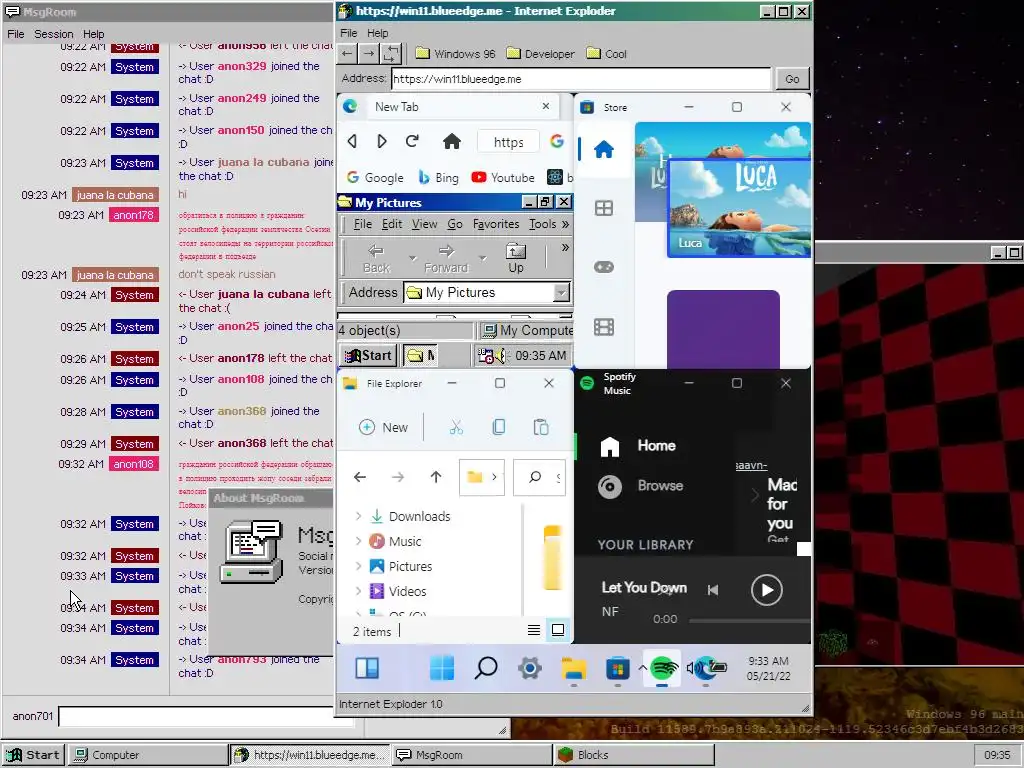Click the New button in File Explorer

[x=383, y=427]
